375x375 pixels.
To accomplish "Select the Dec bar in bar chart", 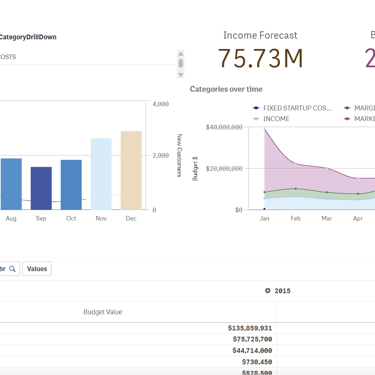I will 131,170.
